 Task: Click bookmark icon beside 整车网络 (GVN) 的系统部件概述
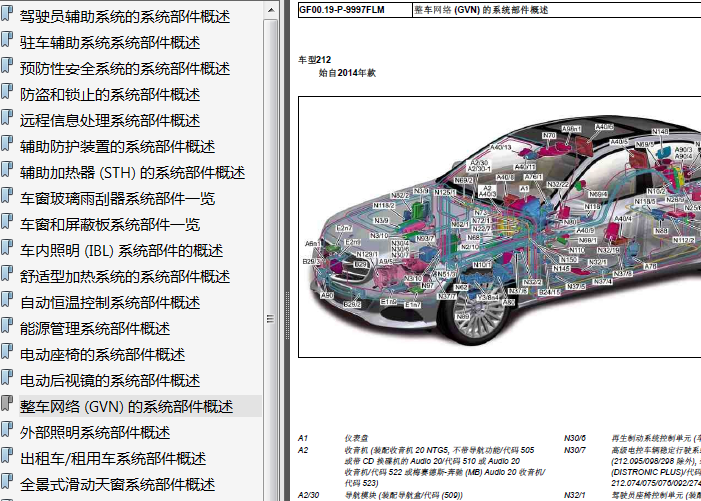tap(7, 403)
